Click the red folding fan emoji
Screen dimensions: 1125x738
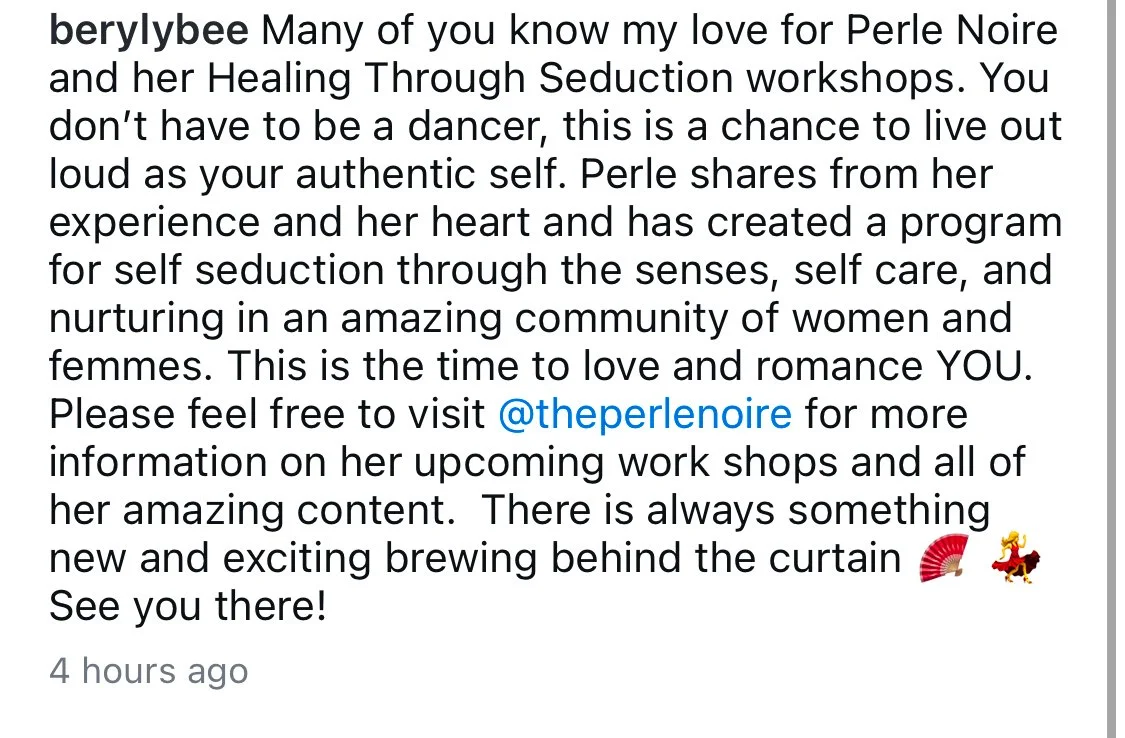tap(944, 558)
